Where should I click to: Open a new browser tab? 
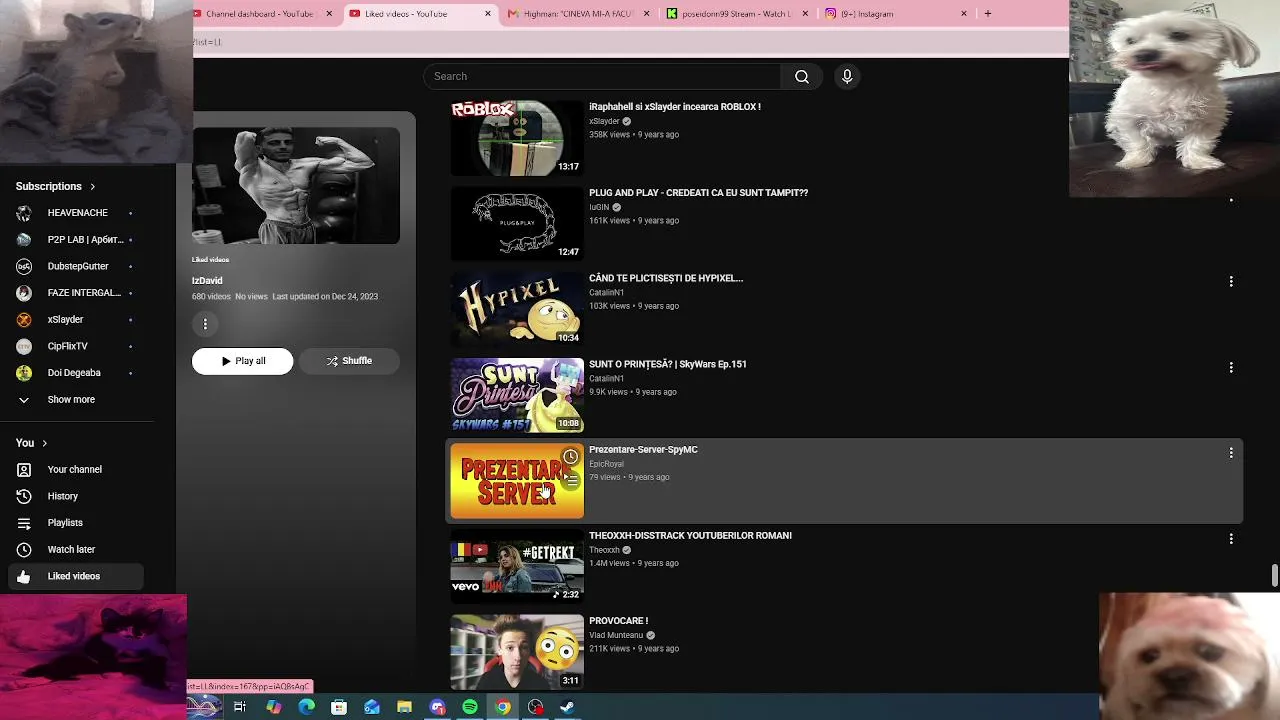coord(988,14)
